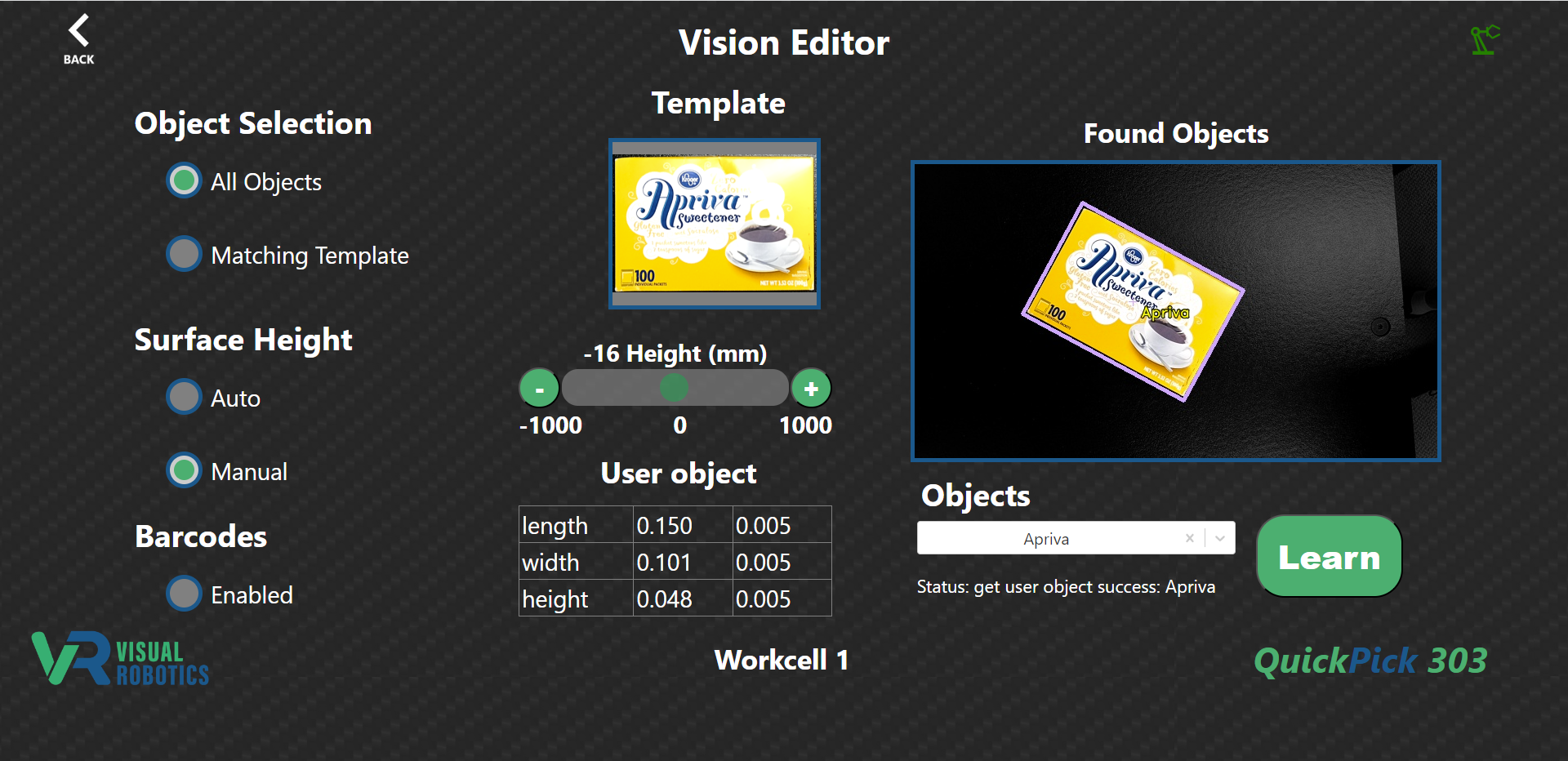Image resolution: width=1568 pixels, height=761 pixels.
Task: Click the Apriva template thumbnail
Action: point(714,224)
